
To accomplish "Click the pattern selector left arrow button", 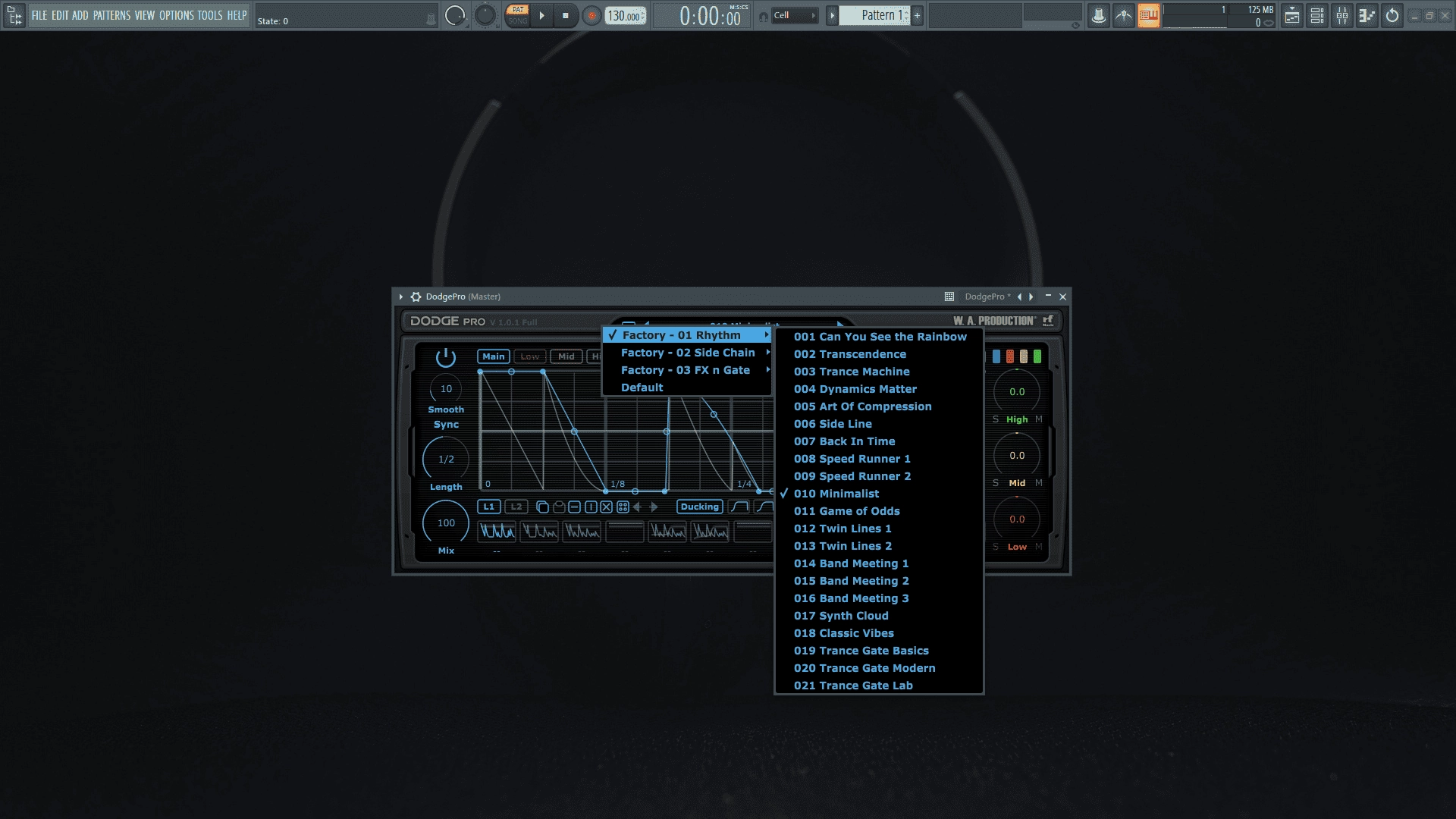I will click(x=832, y=15).
